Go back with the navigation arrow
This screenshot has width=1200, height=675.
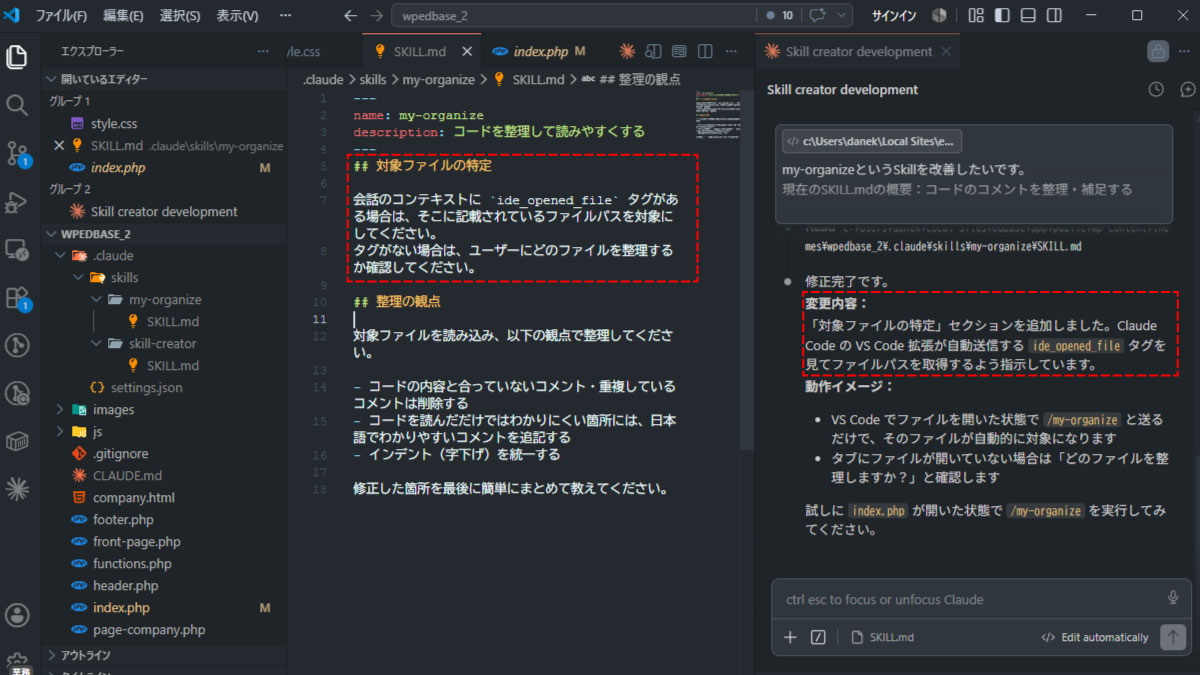(349, 15)
